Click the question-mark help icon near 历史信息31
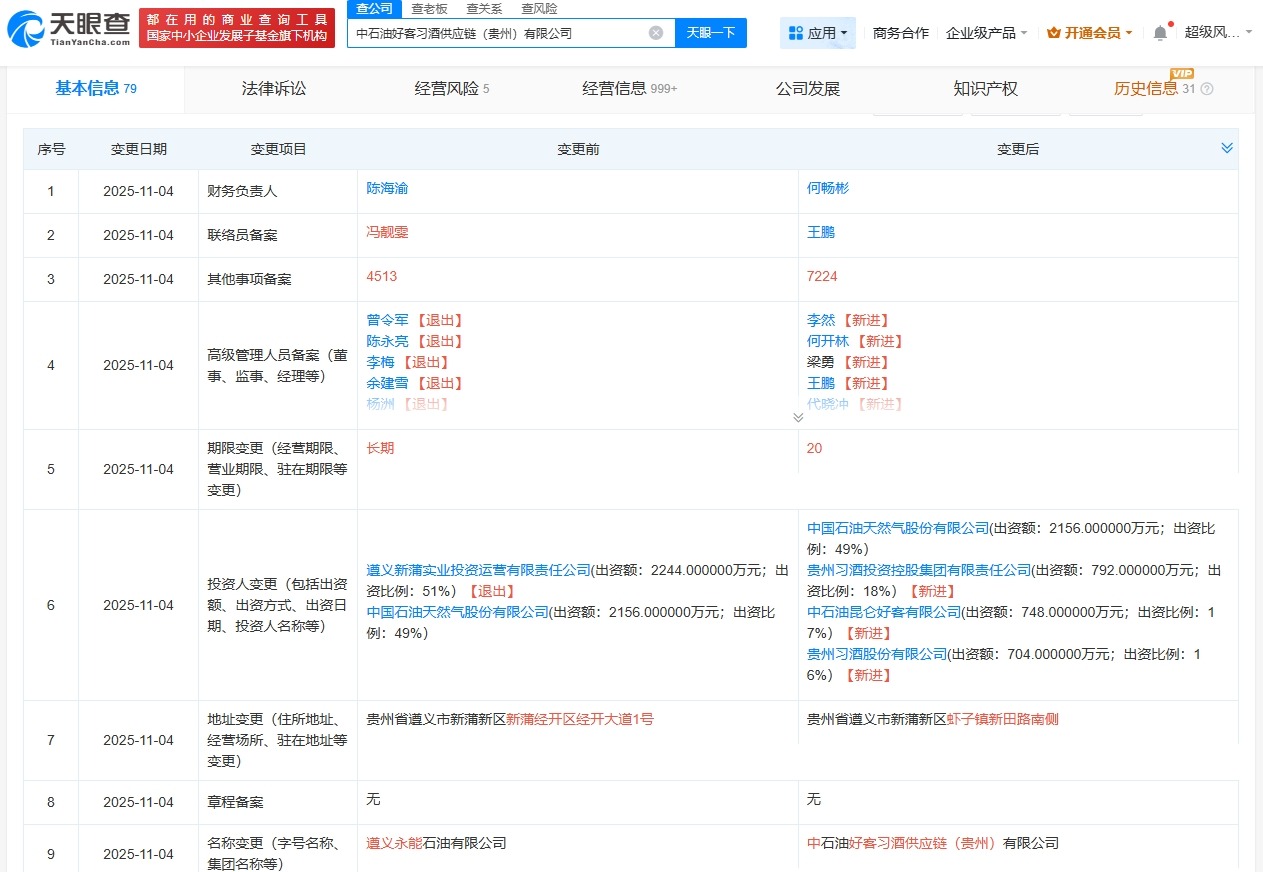This screenshot has height=872, width=1263. point(1205,88)
